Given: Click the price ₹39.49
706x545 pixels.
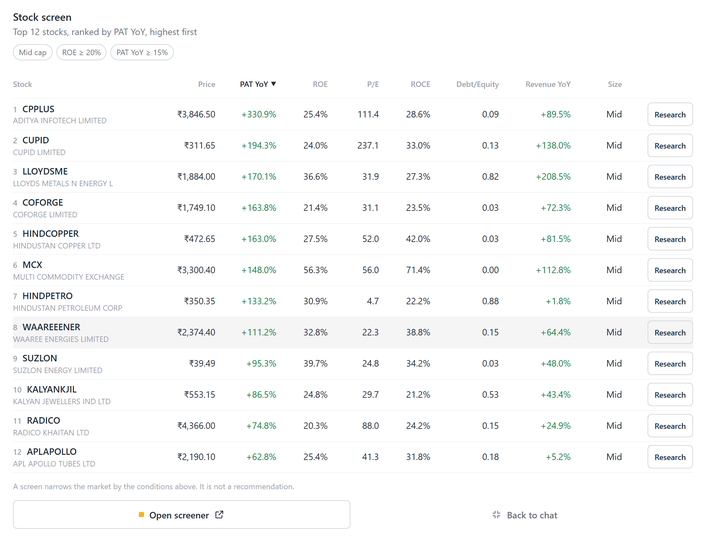Looking at the screenshot, I should point(202,363).
